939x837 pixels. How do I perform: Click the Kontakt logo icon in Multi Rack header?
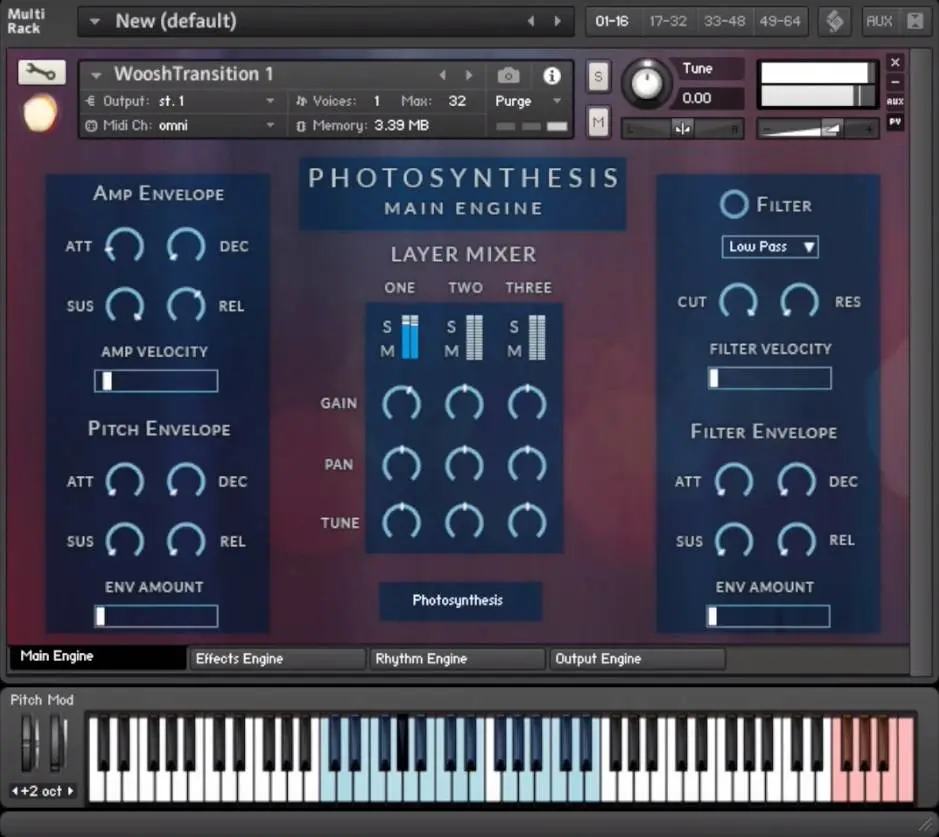835,22
